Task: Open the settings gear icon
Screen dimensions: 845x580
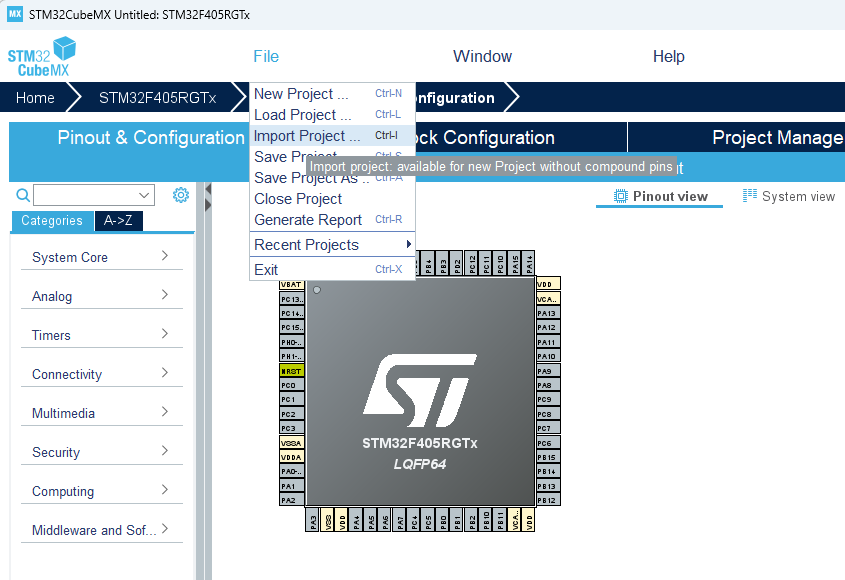Action: (181, 195)
